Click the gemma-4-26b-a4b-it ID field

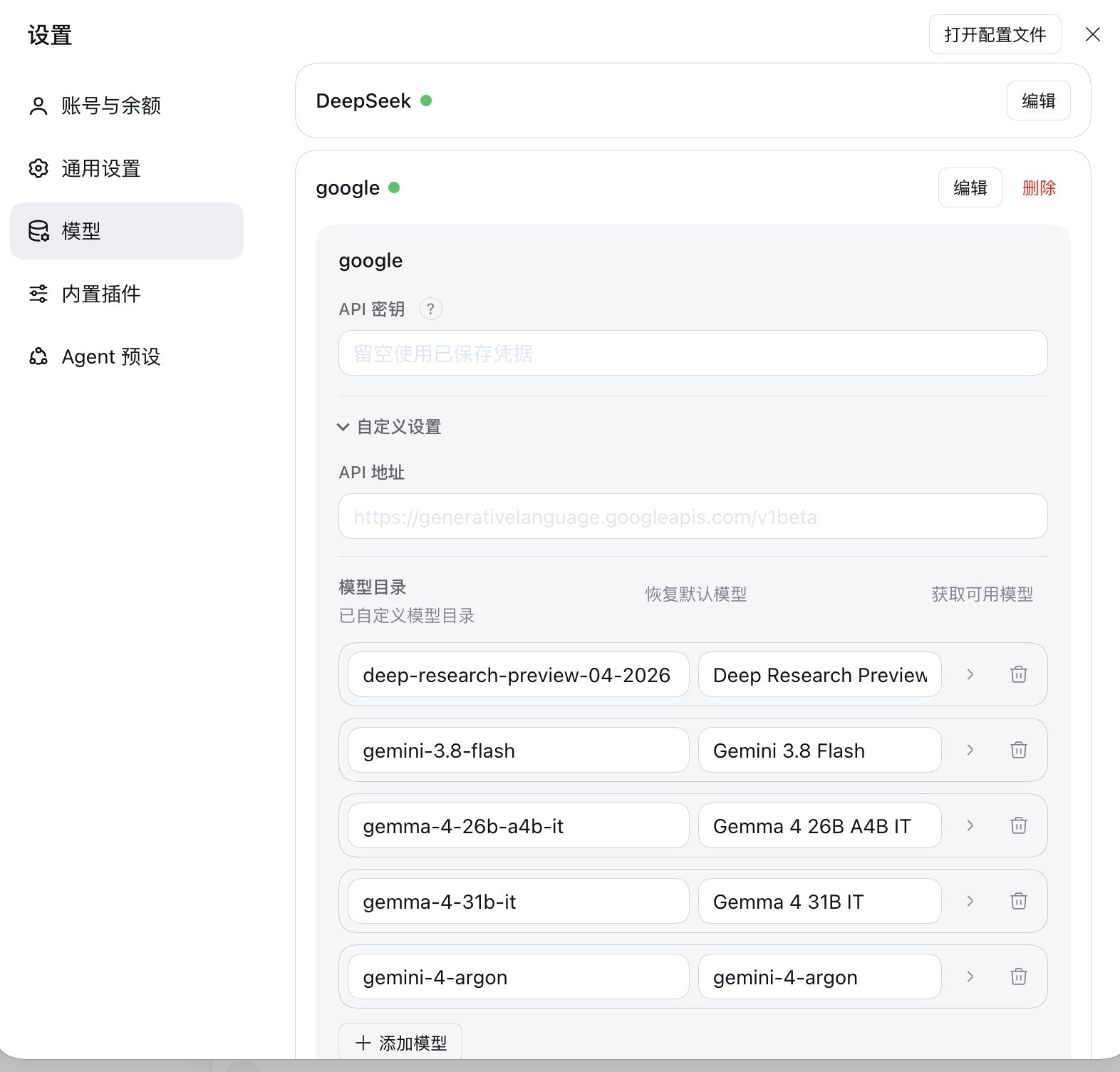pyautogui.click(x=519, y=825)
